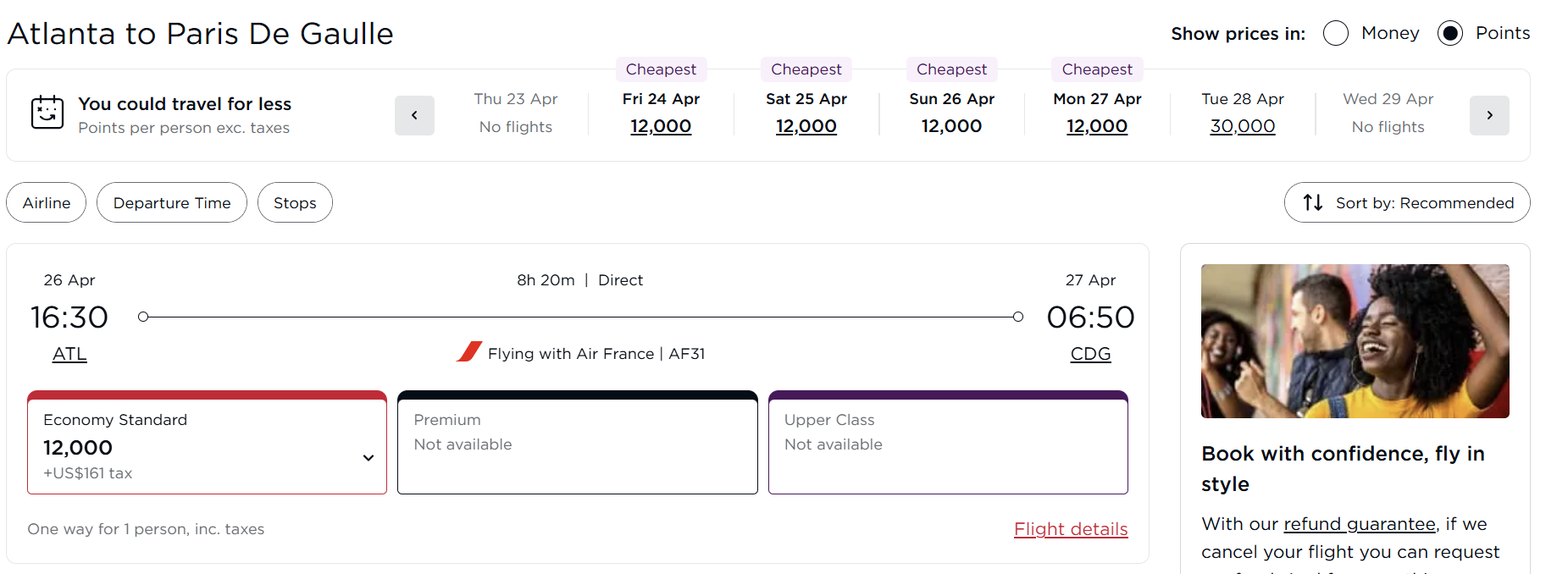Select the Money price radio button
1568x574 pixels.
pyautogui.click(x=1336, y=34)
